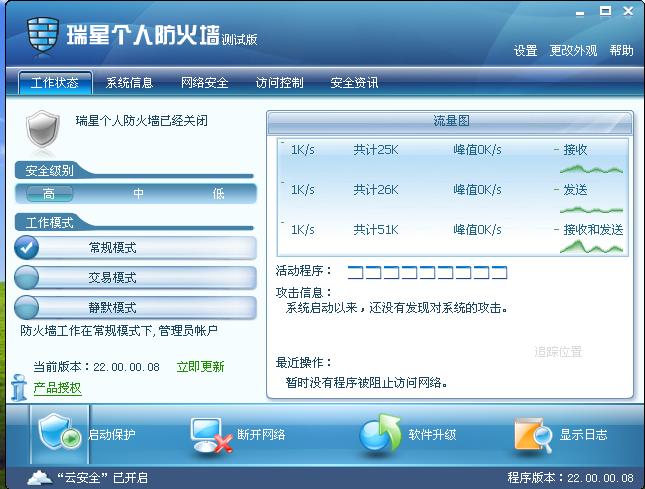Click the 断开网络 computer icon
Image resolution: width=645 pixels, height=489 pixels.
pos(211,435)
